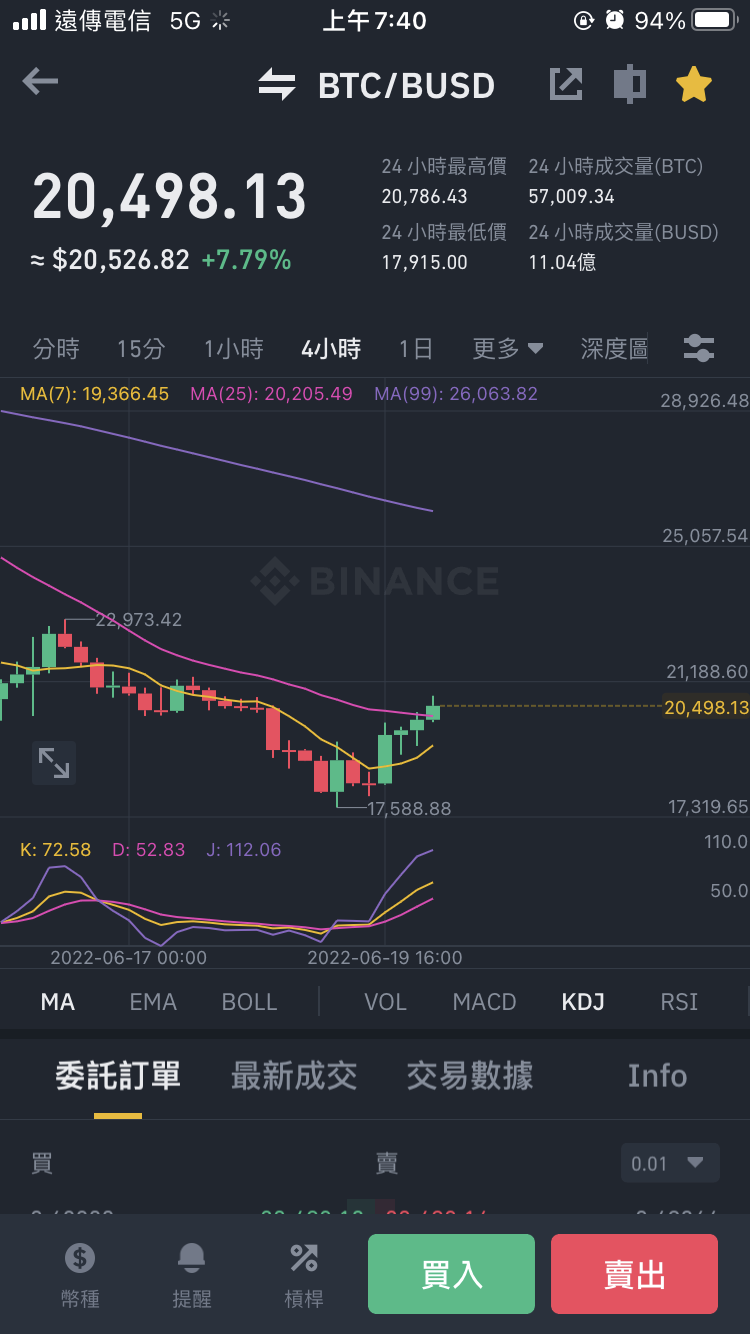This screenshot has width=750, height=1334.
Task: Tap the green 買入 button
Action: click(x=451, y=1274)
